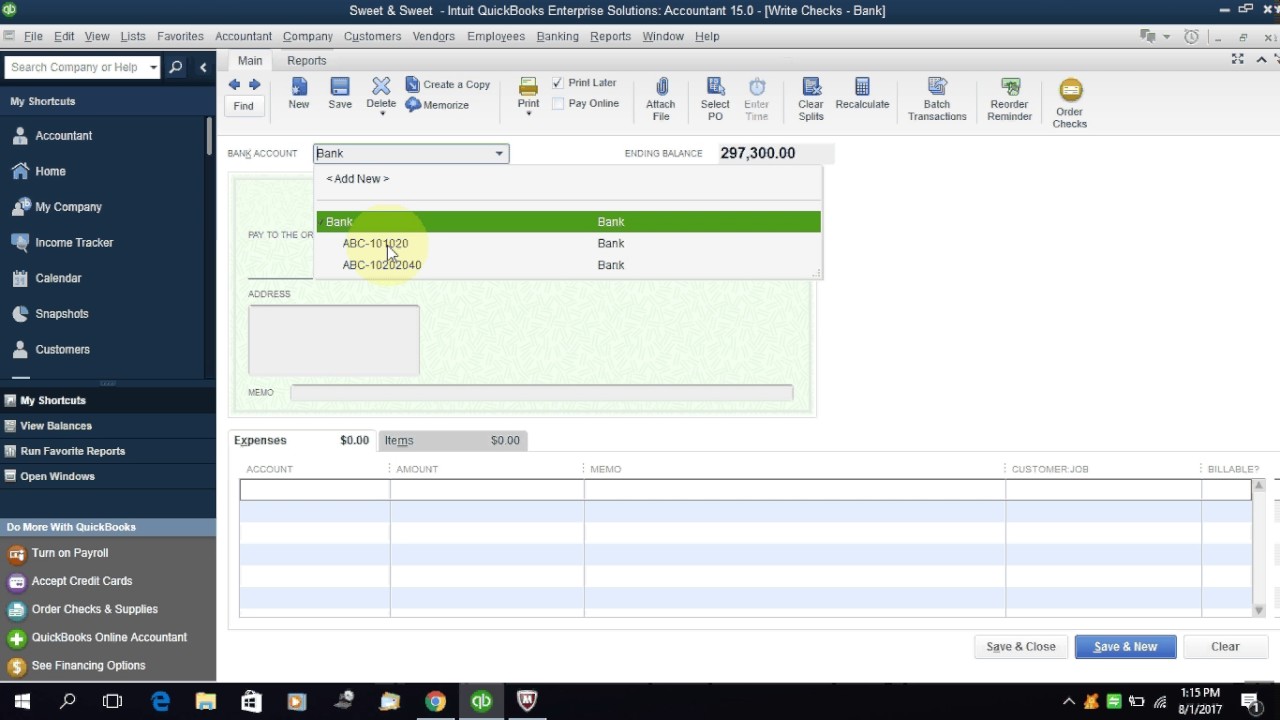This screenshot has width=1280, height=720.
Task: Click Create a Copy
Action: 448,84
